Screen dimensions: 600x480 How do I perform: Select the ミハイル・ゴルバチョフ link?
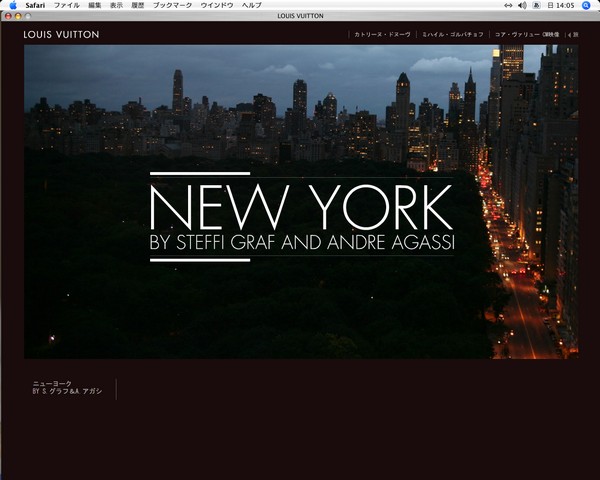pos(451,35)
